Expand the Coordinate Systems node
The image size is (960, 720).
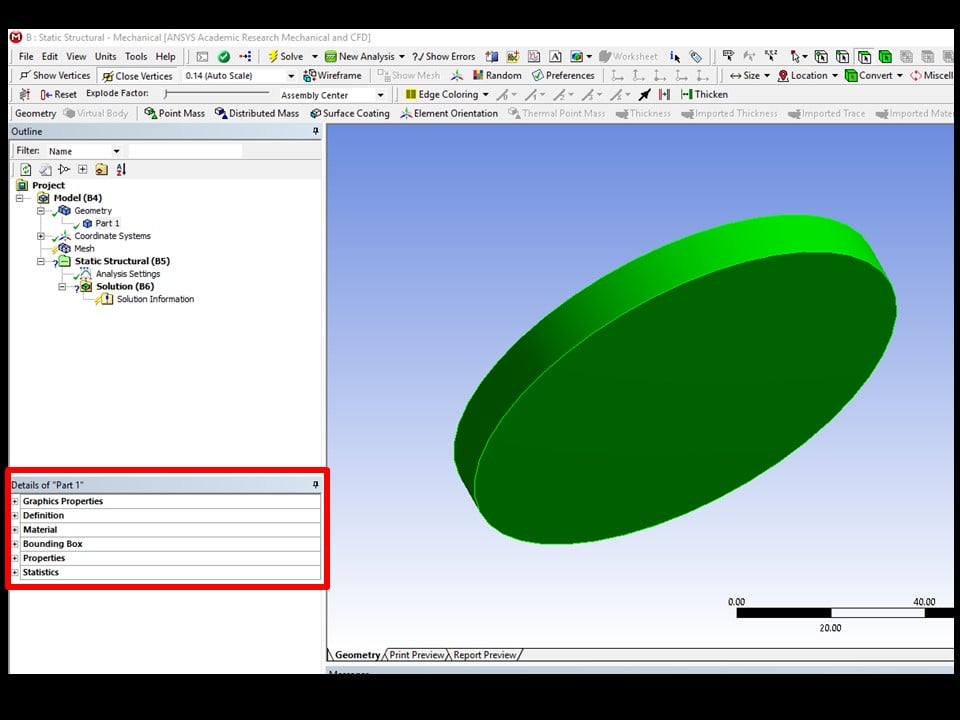pyautogui.click(x=41, y=236)
